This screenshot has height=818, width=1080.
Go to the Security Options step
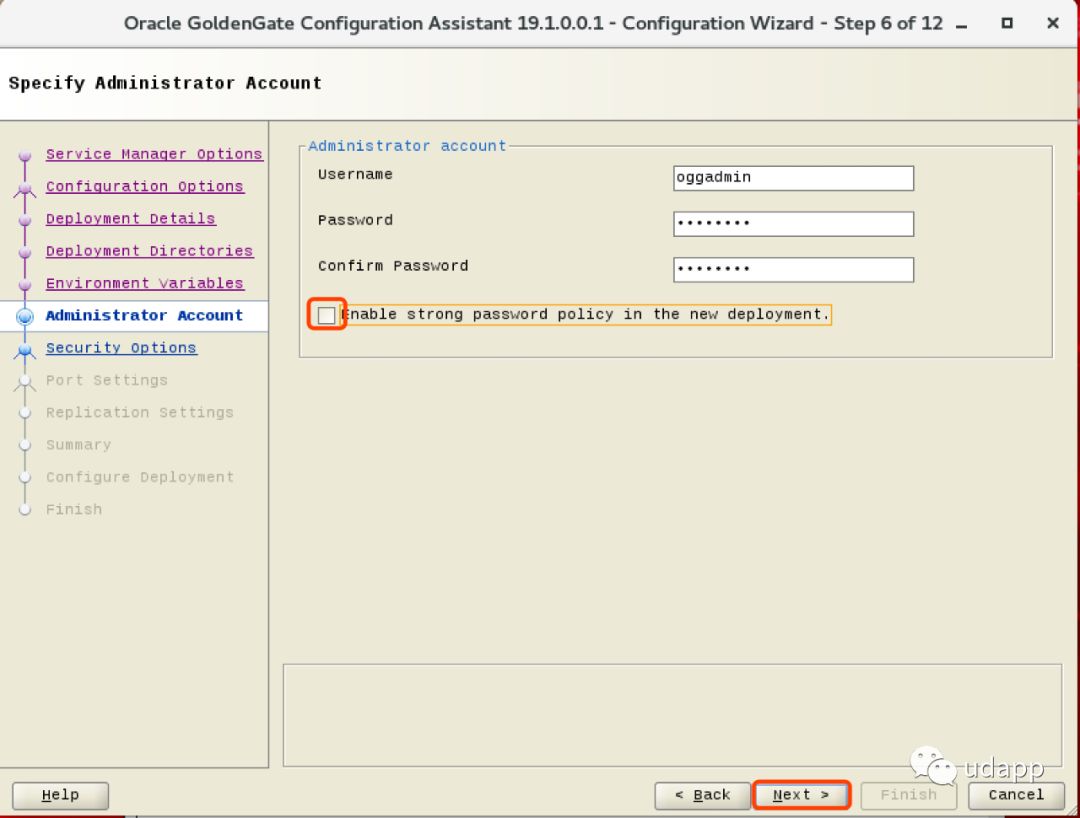click(121, 348)
